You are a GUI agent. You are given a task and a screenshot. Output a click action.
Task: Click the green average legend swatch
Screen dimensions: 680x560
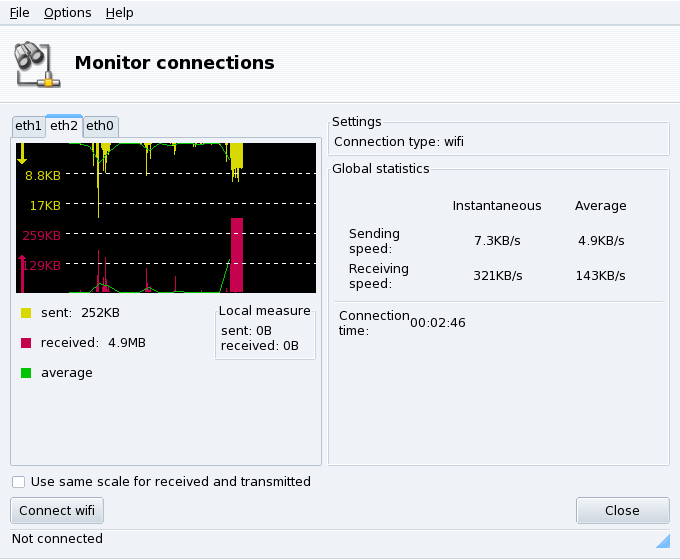(x=26, y=373)
